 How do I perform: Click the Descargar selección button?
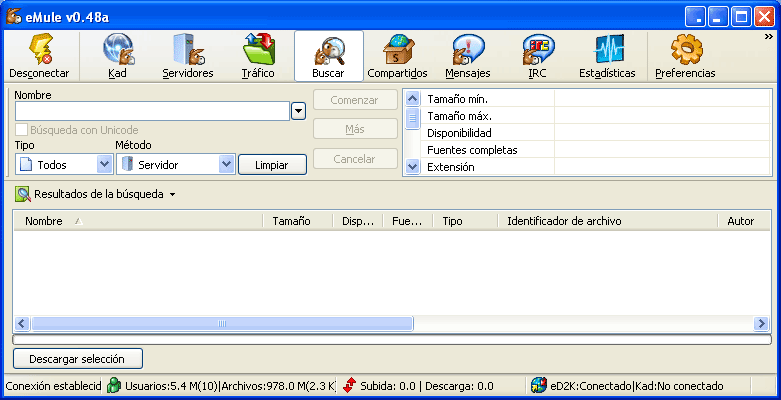[78, 359]
